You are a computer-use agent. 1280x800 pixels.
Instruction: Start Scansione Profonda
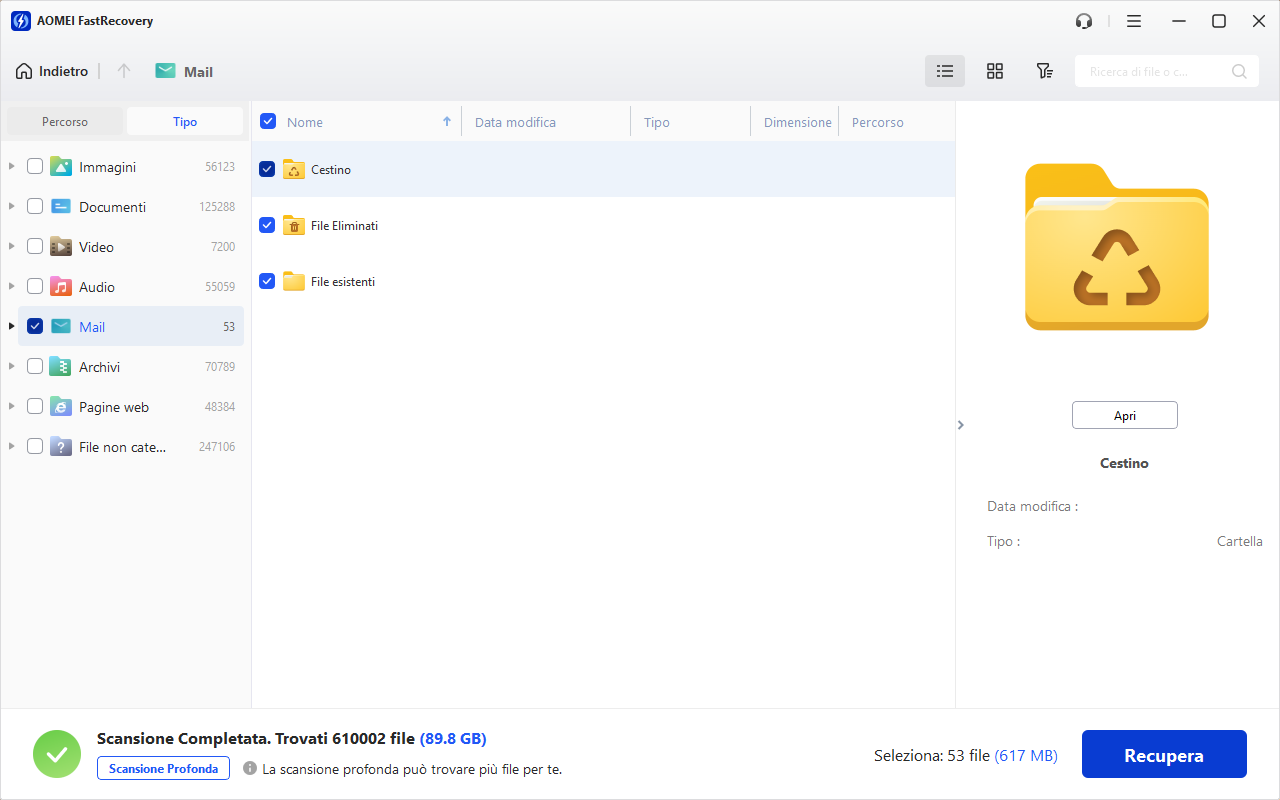pyautogui.click(x=163, y=768)
